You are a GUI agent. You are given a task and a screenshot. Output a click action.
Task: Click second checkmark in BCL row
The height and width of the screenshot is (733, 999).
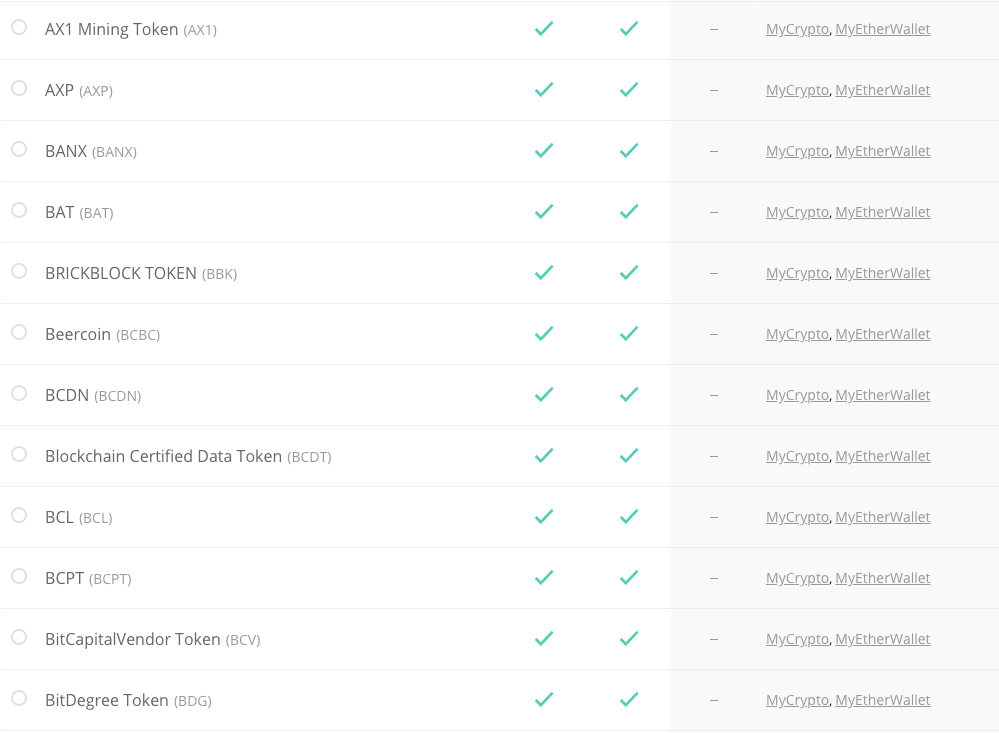(x=629, y=516)
